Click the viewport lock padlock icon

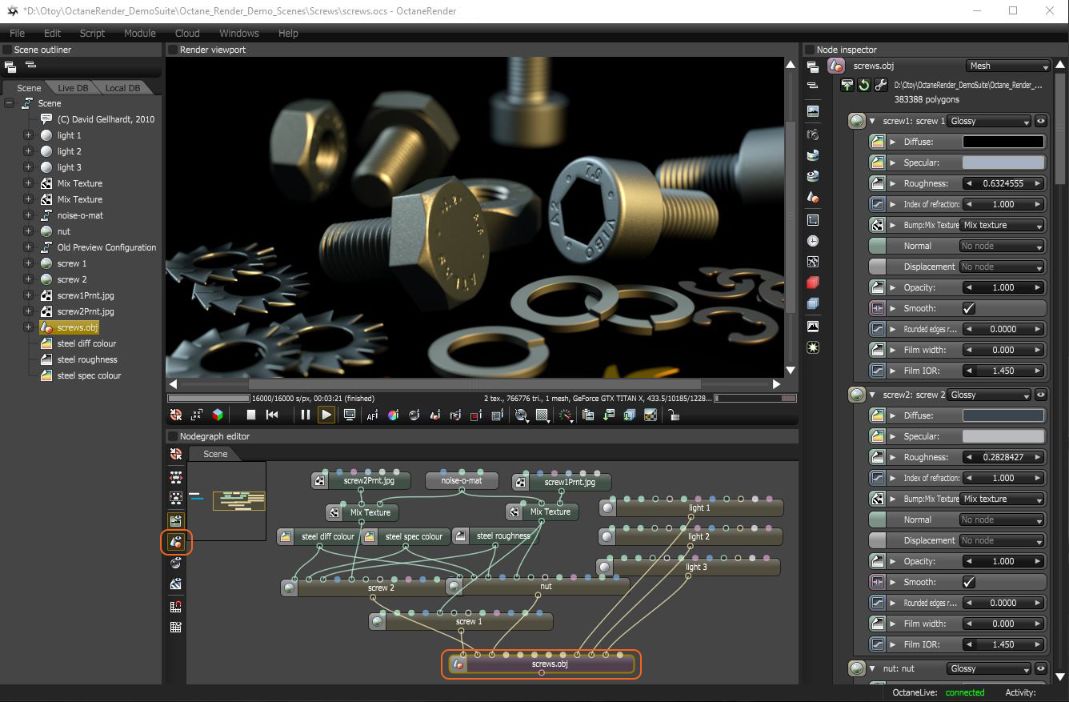pos(675,415)
